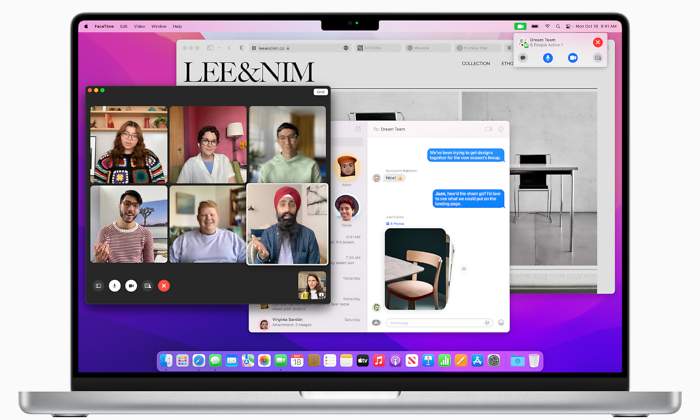Viewport: 700px width, 420px height.
Task: Open the FaceTime menu in menu bar
Action: coord(104,26)
